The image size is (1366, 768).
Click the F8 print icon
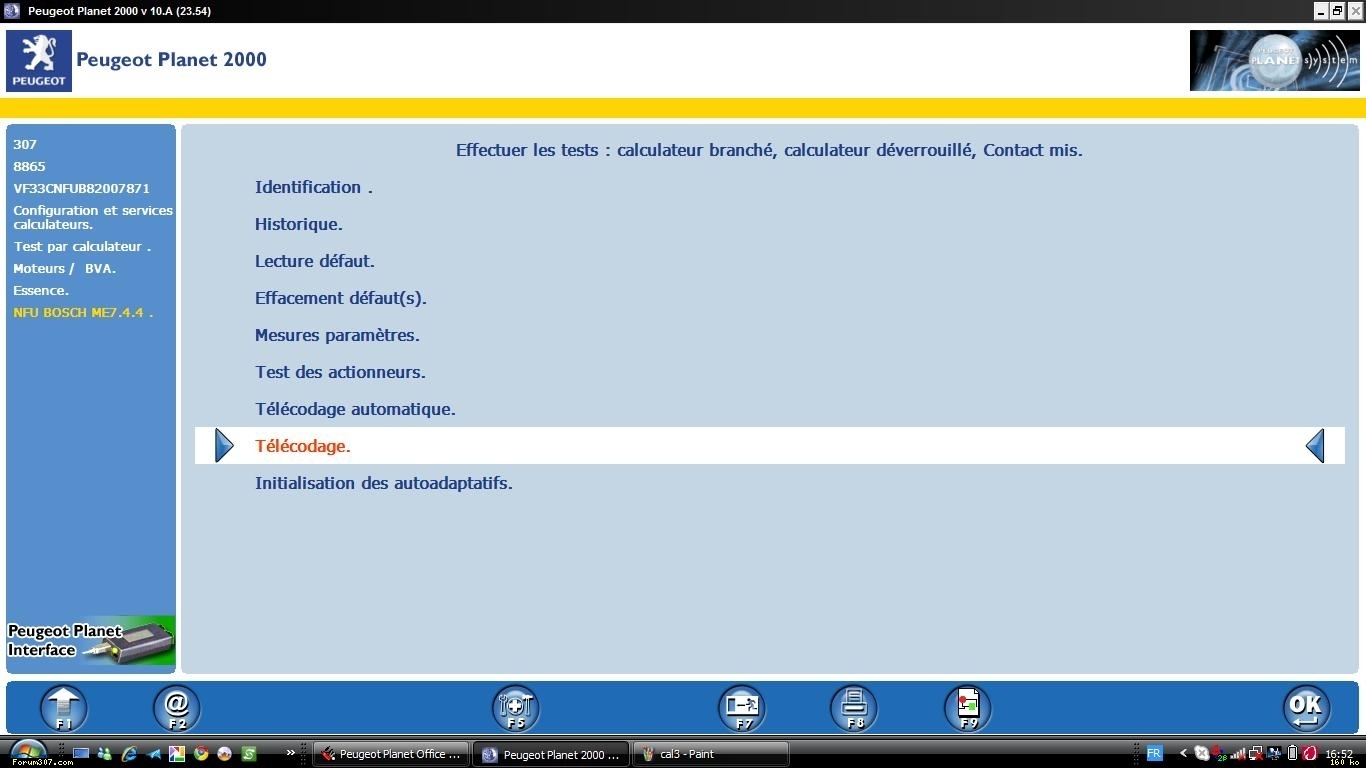click(854, 708)
